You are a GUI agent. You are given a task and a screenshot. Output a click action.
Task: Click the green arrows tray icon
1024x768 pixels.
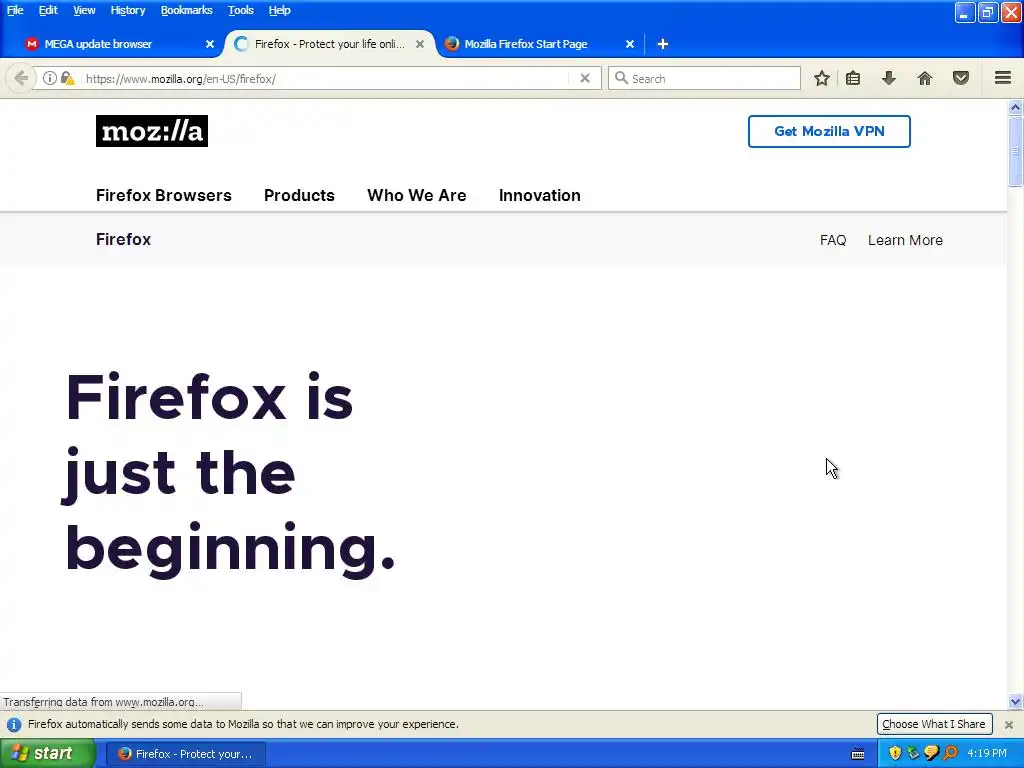tap(914, 754)
